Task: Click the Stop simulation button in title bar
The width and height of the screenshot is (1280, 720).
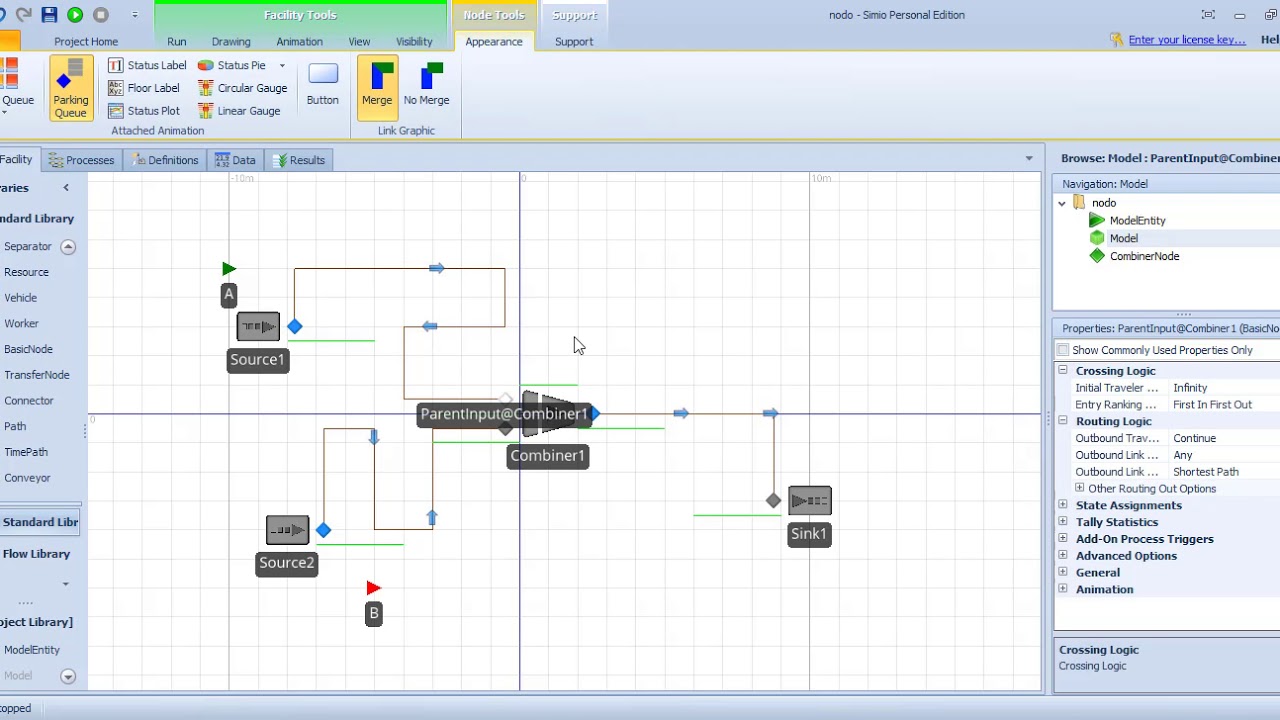Action: pyautogui.click(x=101, y=15)
